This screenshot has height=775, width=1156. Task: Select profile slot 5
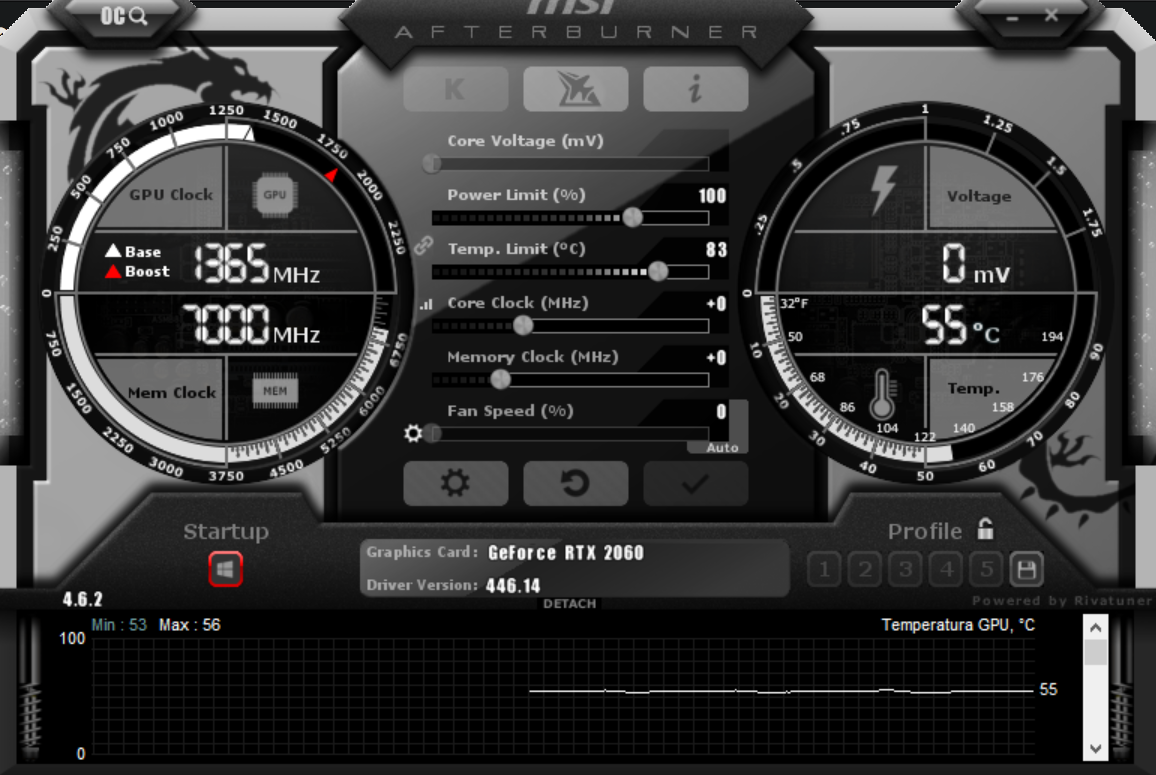tap(986, 569)
